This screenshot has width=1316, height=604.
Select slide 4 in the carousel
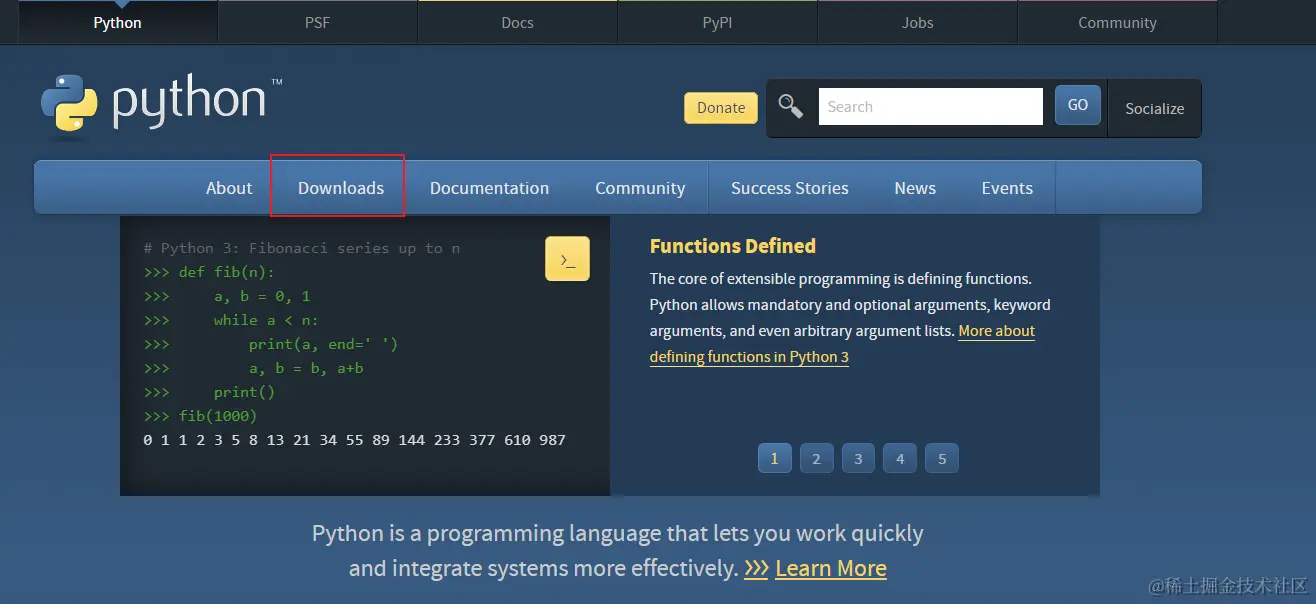(900, 459)
